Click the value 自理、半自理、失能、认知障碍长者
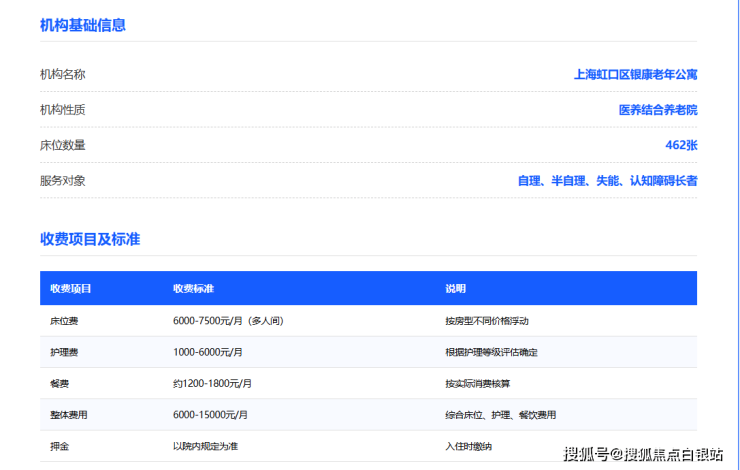Viewport: 740px width, 470px height. tap(607, 181)
